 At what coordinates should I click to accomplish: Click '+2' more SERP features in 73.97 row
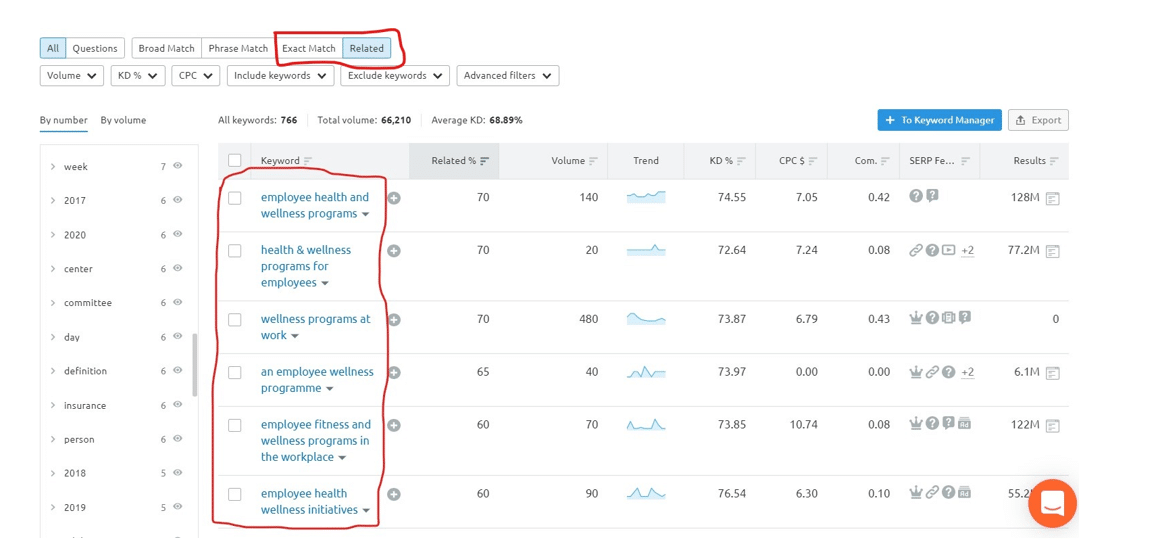coord(968,373)
